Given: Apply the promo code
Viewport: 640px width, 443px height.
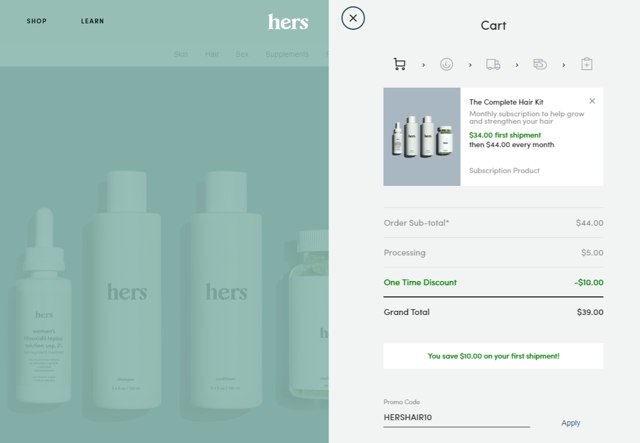Looking at the screenshot, I should [570, 423].
